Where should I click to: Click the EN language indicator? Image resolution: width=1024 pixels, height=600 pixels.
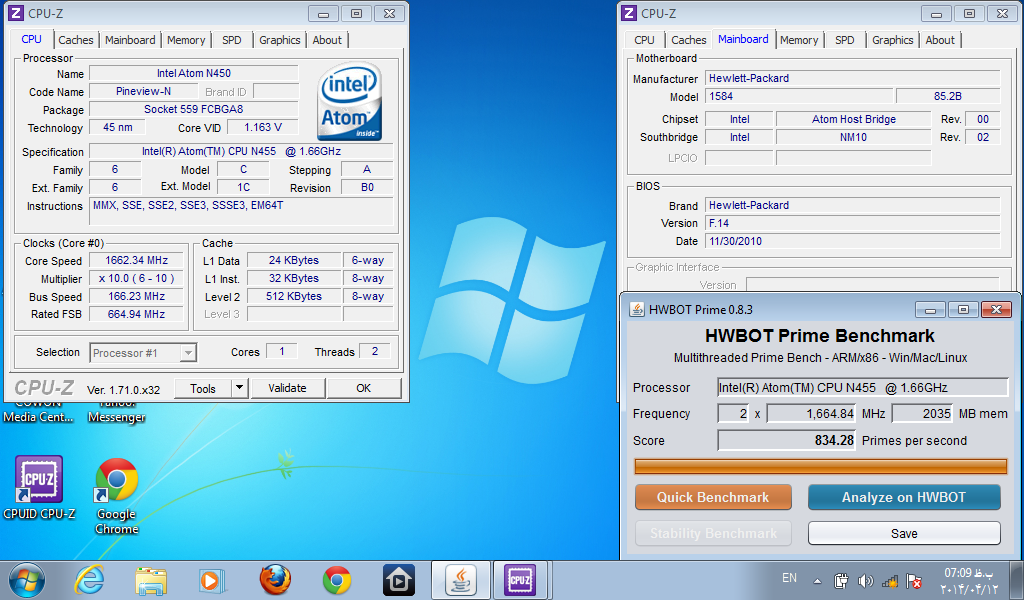click(x=789, y=578)
